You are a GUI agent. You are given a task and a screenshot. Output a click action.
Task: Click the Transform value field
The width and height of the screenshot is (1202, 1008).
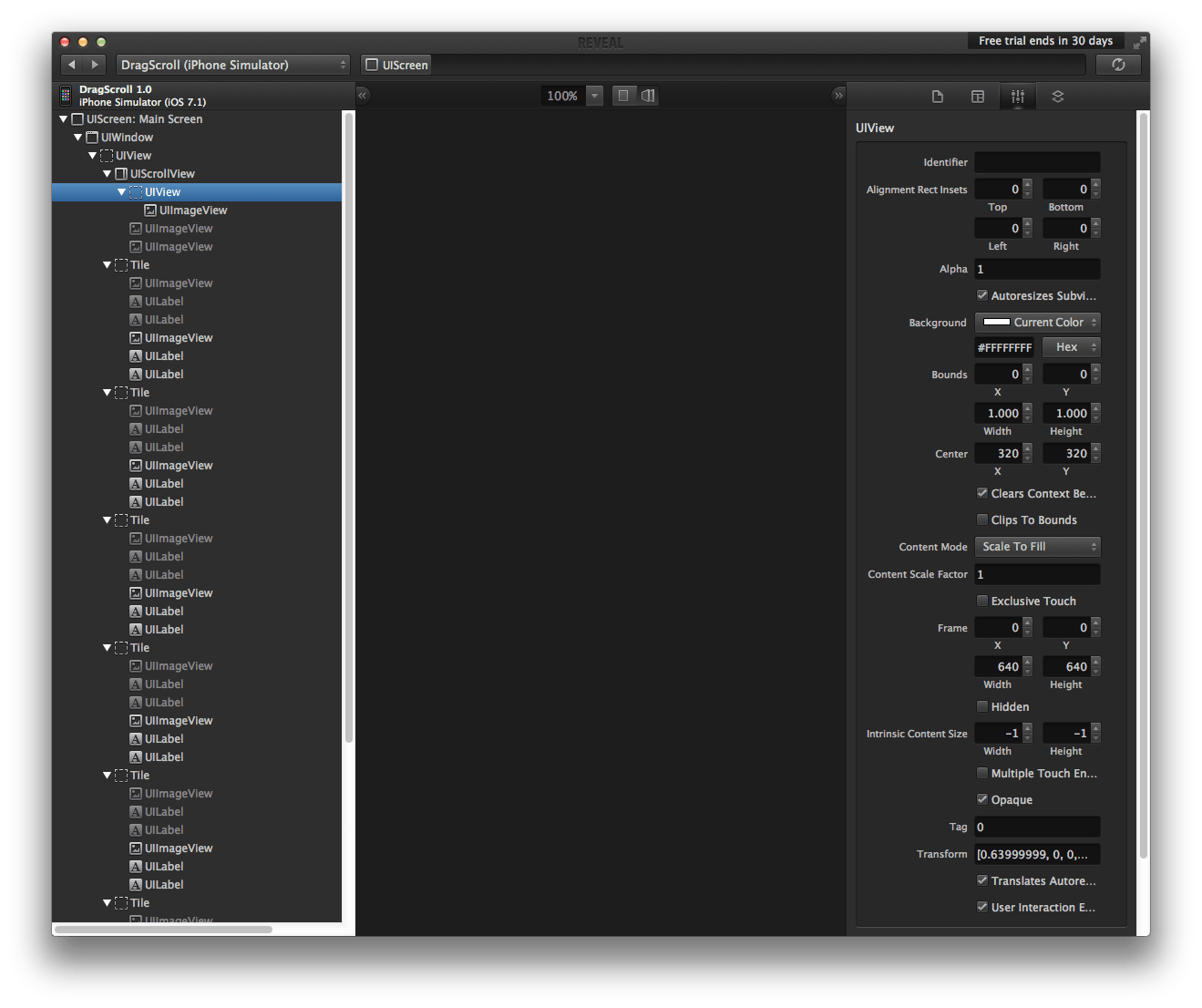pyautogui.click(x=1038, y=854)
